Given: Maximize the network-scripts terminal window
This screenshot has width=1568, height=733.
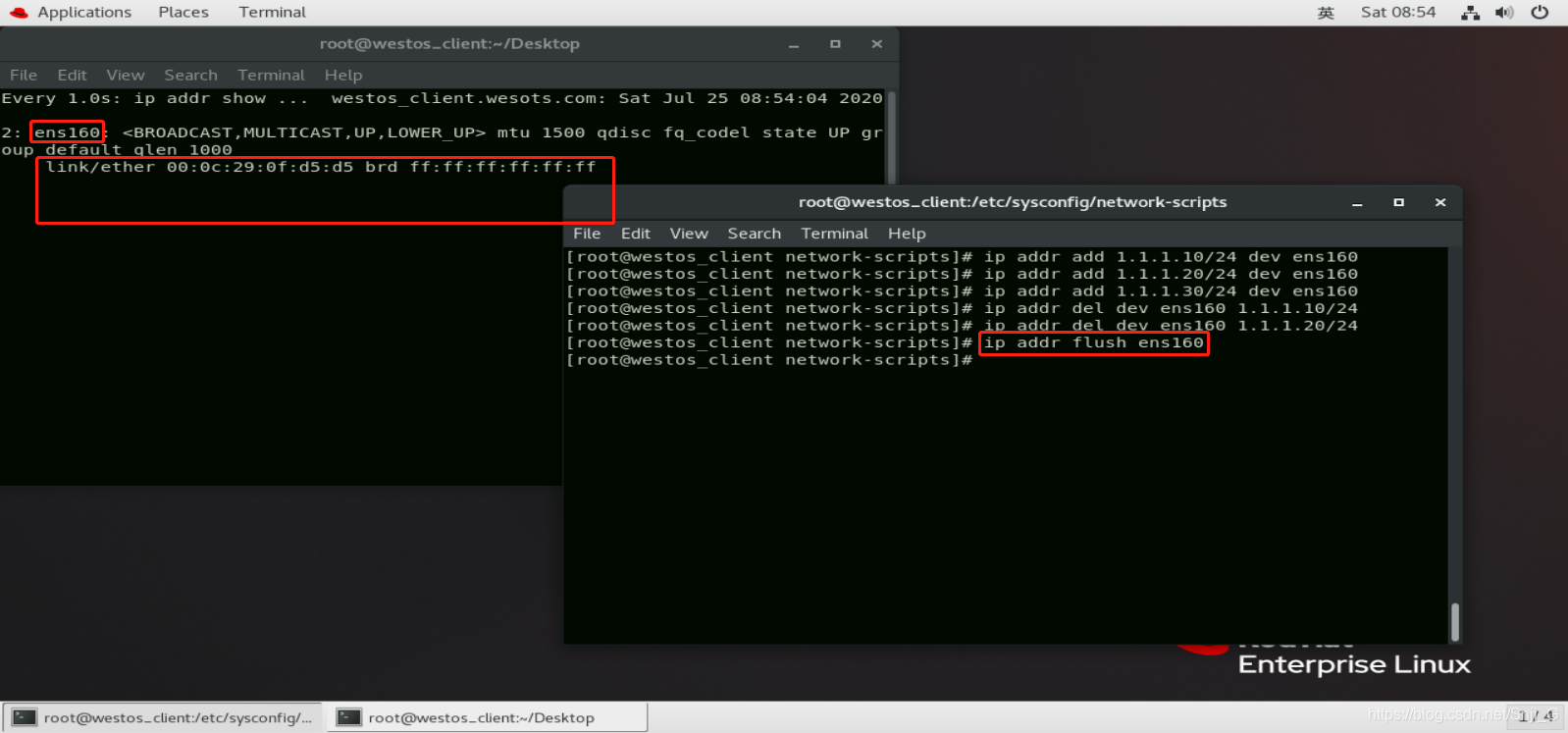Looking at the screenshot, I should pyautogui.click(x=1398, y=203).
